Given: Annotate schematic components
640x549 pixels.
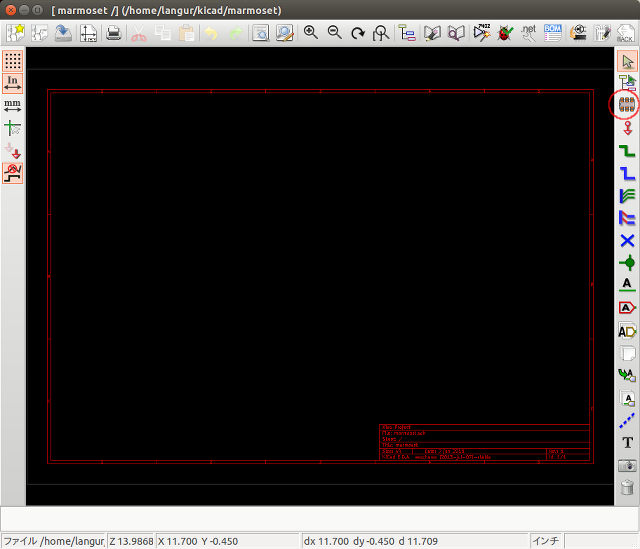Looking at the screenshot, I should (482, 33).
